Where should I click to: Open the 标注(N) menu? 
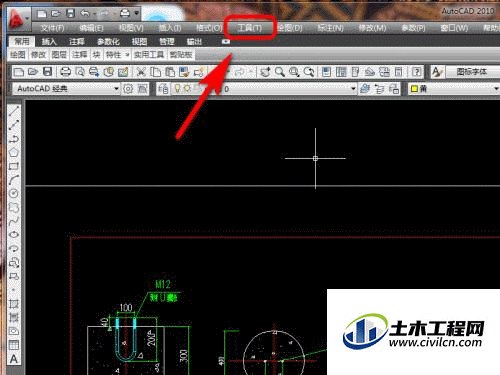click(330, 28)
